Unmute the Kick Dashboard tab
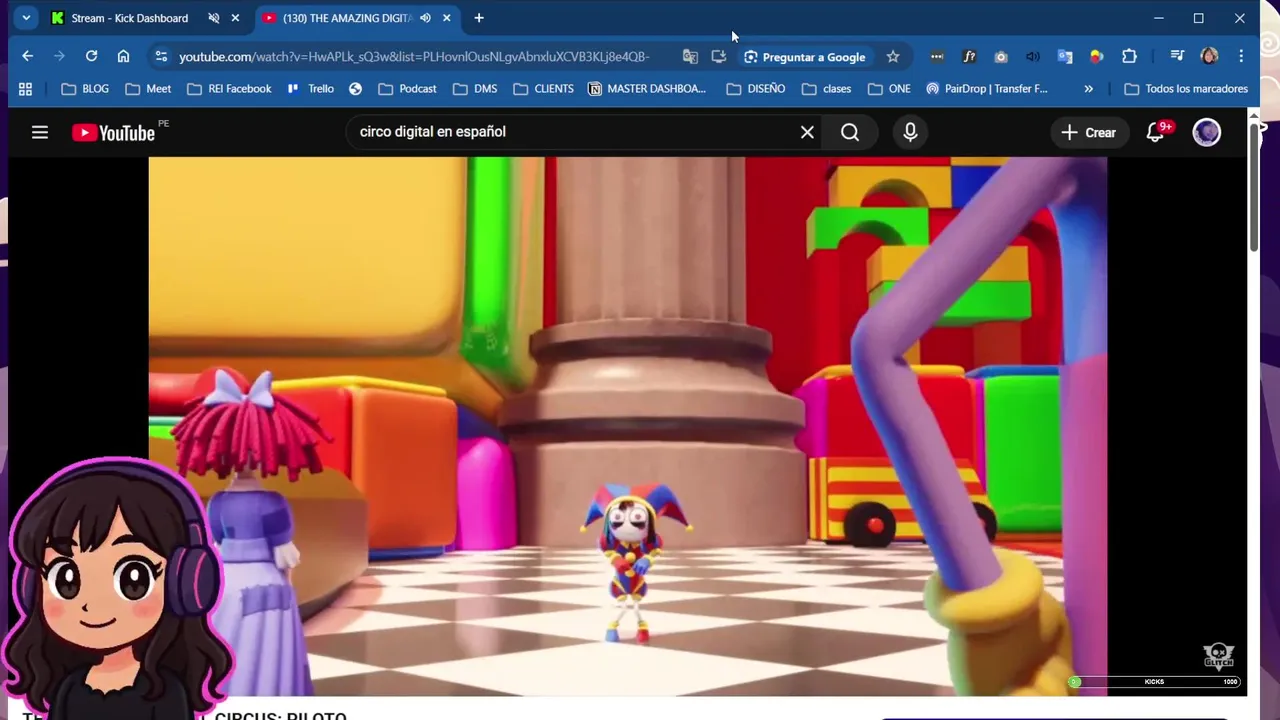 213,18
